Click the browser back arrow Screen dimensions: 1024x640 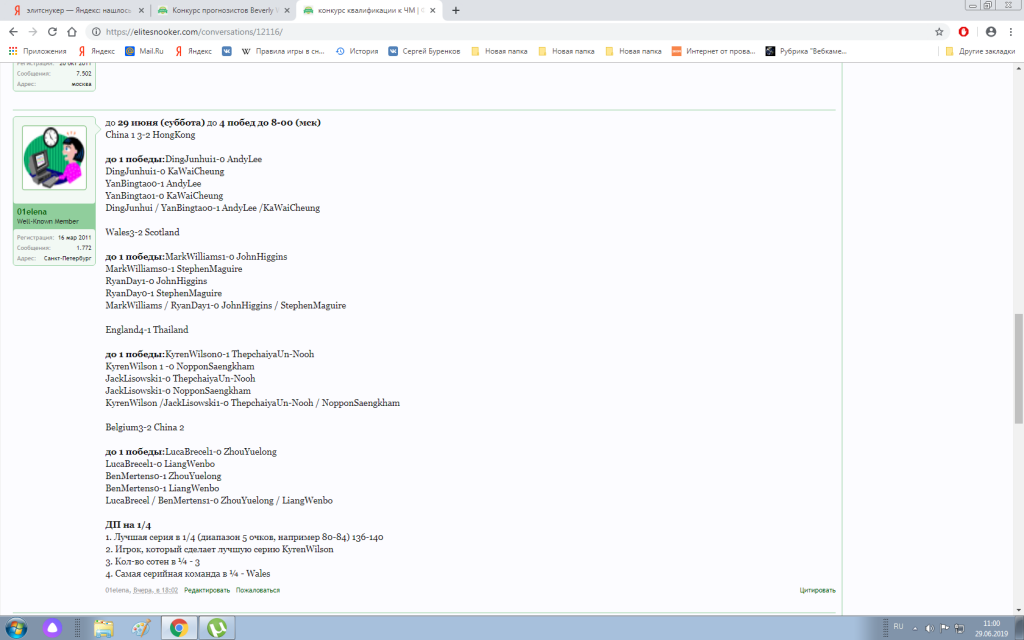[x=13, y=31]
